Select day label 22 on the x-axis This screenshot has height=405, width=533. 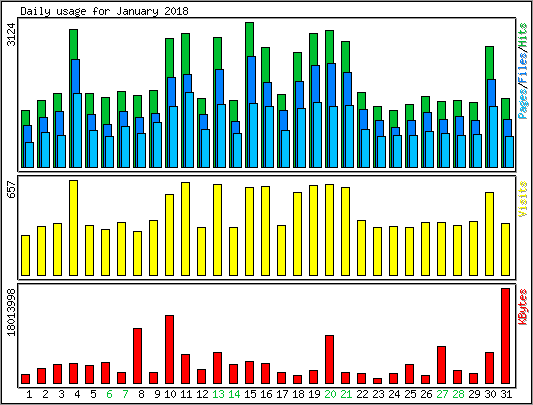[x=362, y=394]
